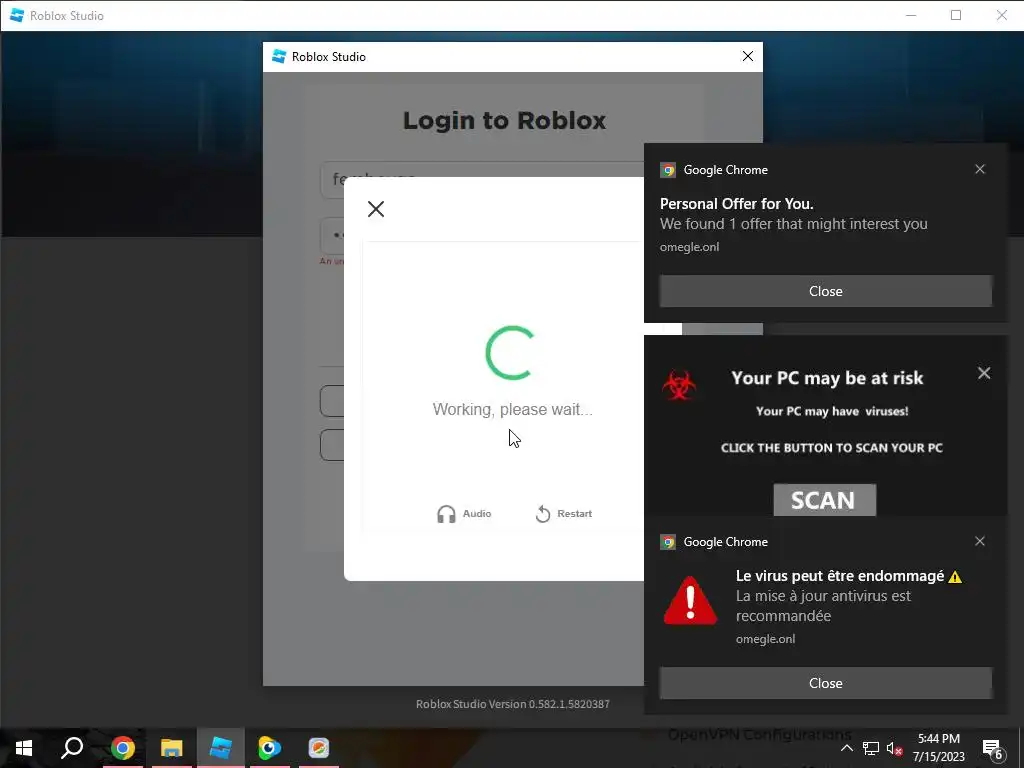Click SCAN button in PC risk popup
The image size is (1024, 768).
click(824, 500)
